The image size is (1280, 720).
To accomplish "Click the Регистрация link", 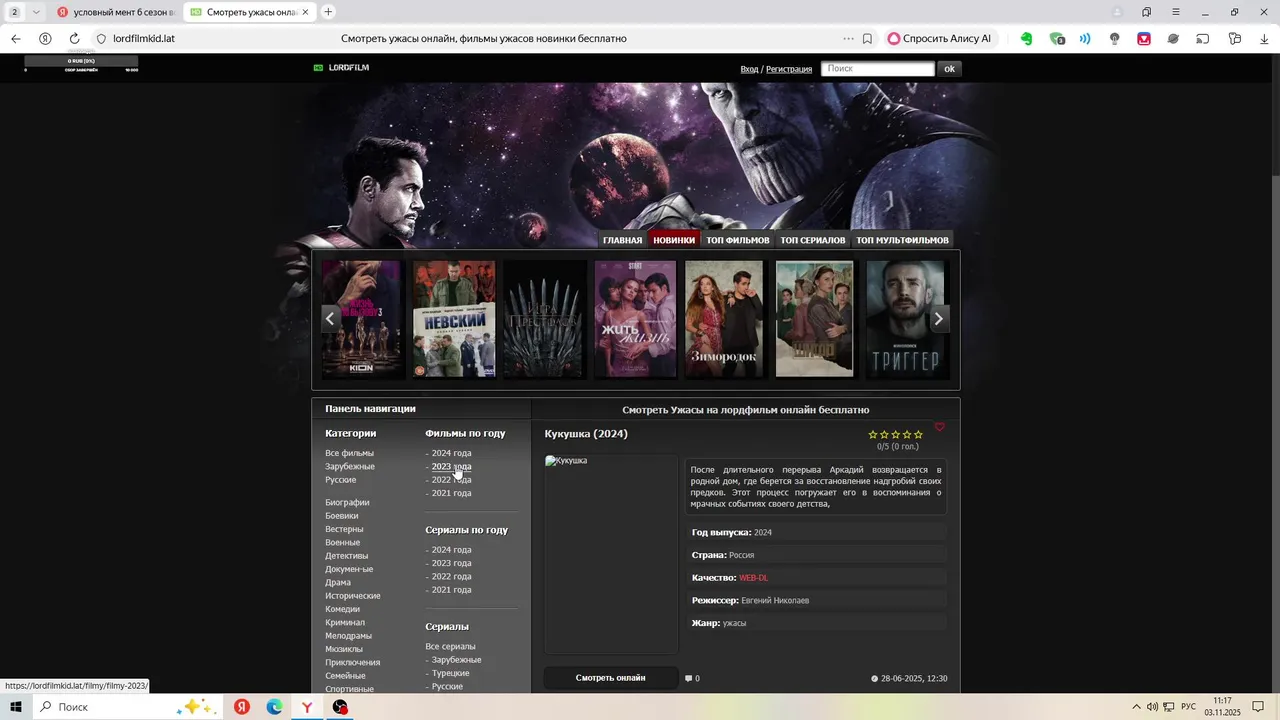I will (789, 69).
